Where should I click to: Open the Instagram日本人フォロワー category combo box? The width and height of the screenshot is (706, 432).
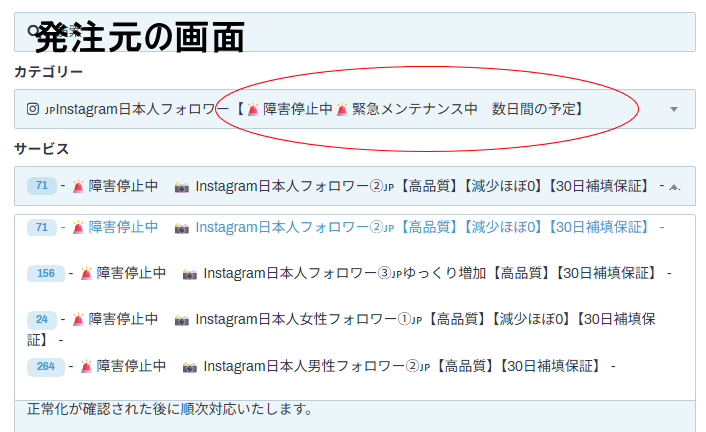point(355,109)
